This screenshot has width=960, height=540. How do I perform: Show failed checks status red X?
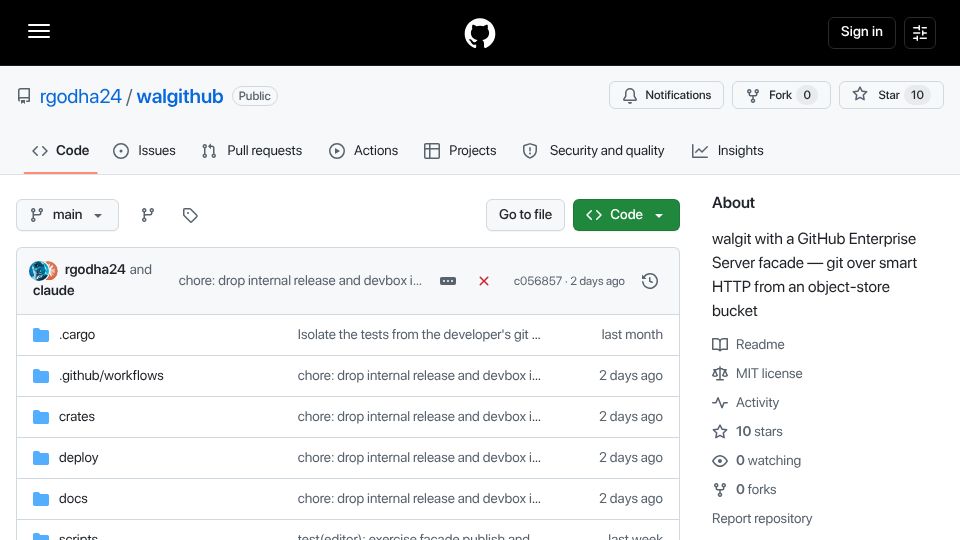(x=484, y=281)
